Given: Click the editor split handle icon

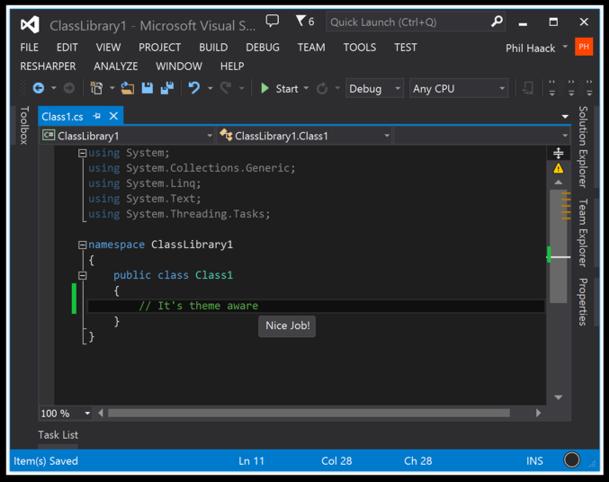Looking at the screenshot, I should tap(559, 153).
